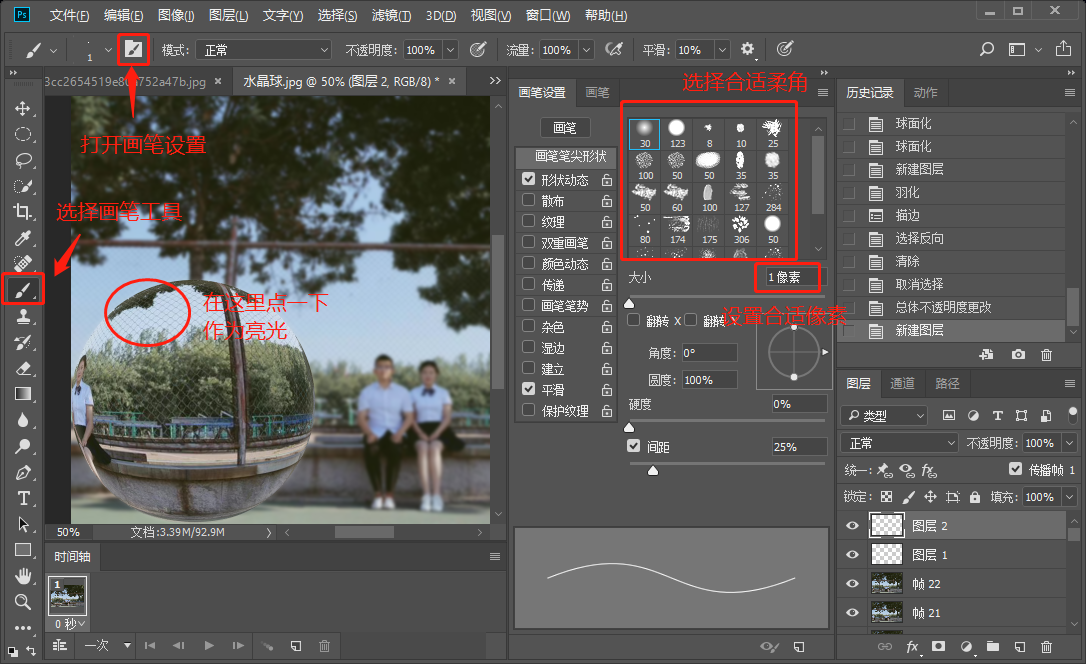
Task: Switch to 通道 tab
Action: pyautogui.click(x=902, y=383)
